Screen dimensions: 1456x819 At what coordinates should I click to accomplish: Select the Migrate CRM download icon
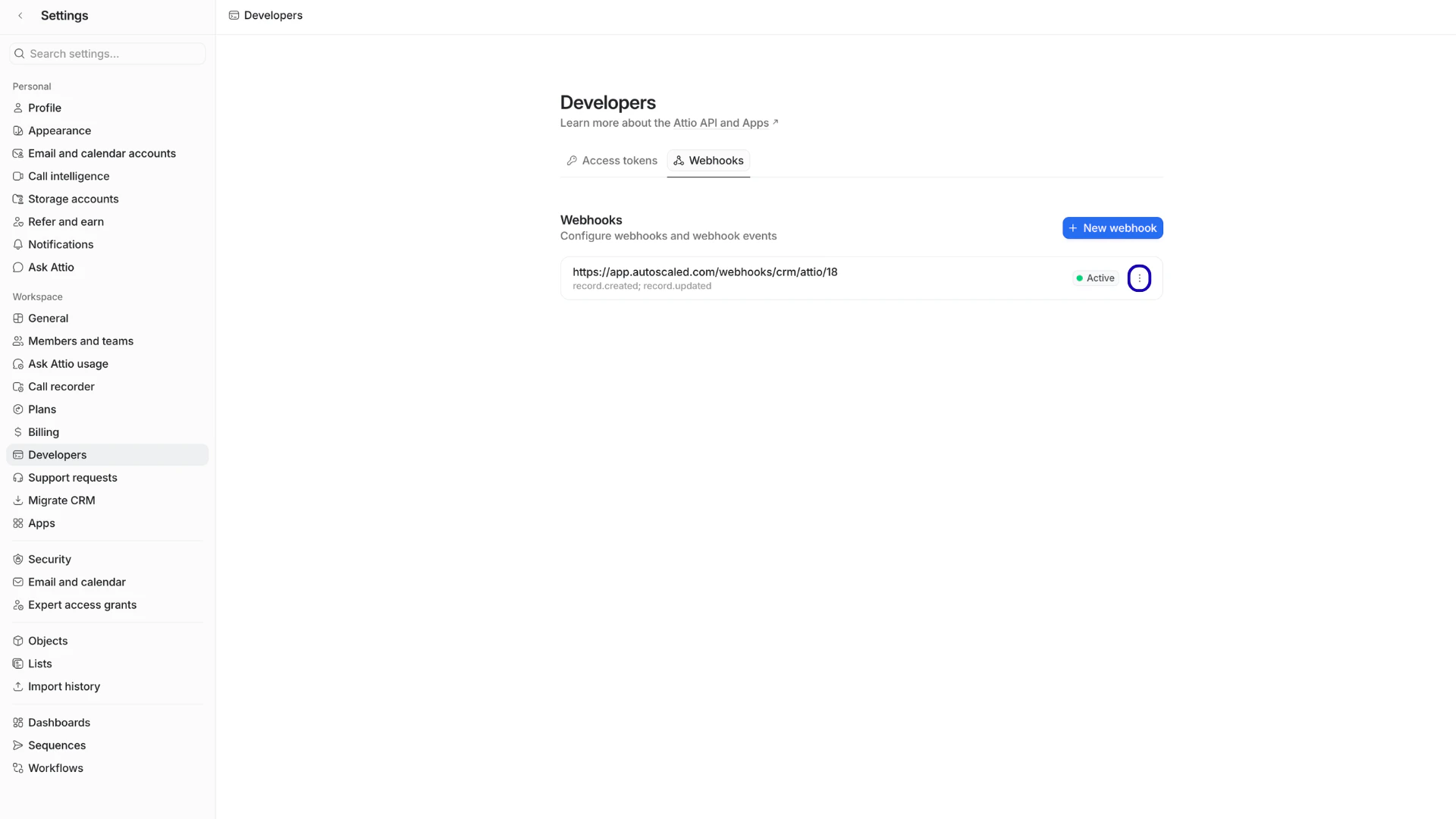[x=18, y=500]
